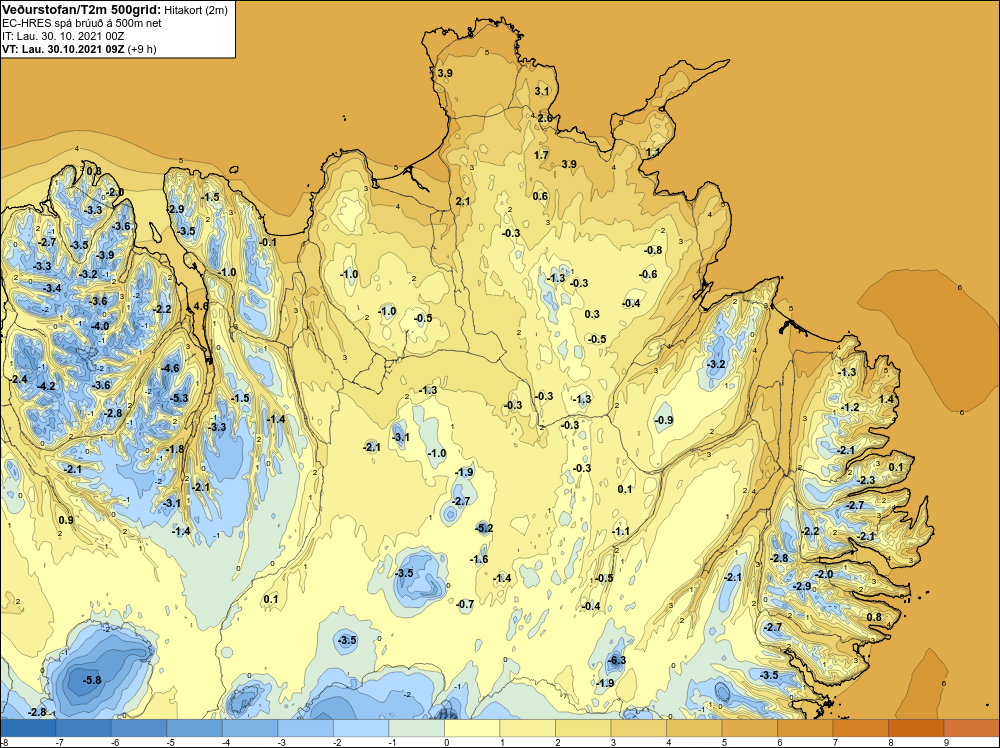Click the -7 to -6 legend color swatch
Viewport: 1000px width, 748px height.
[84, 728]
